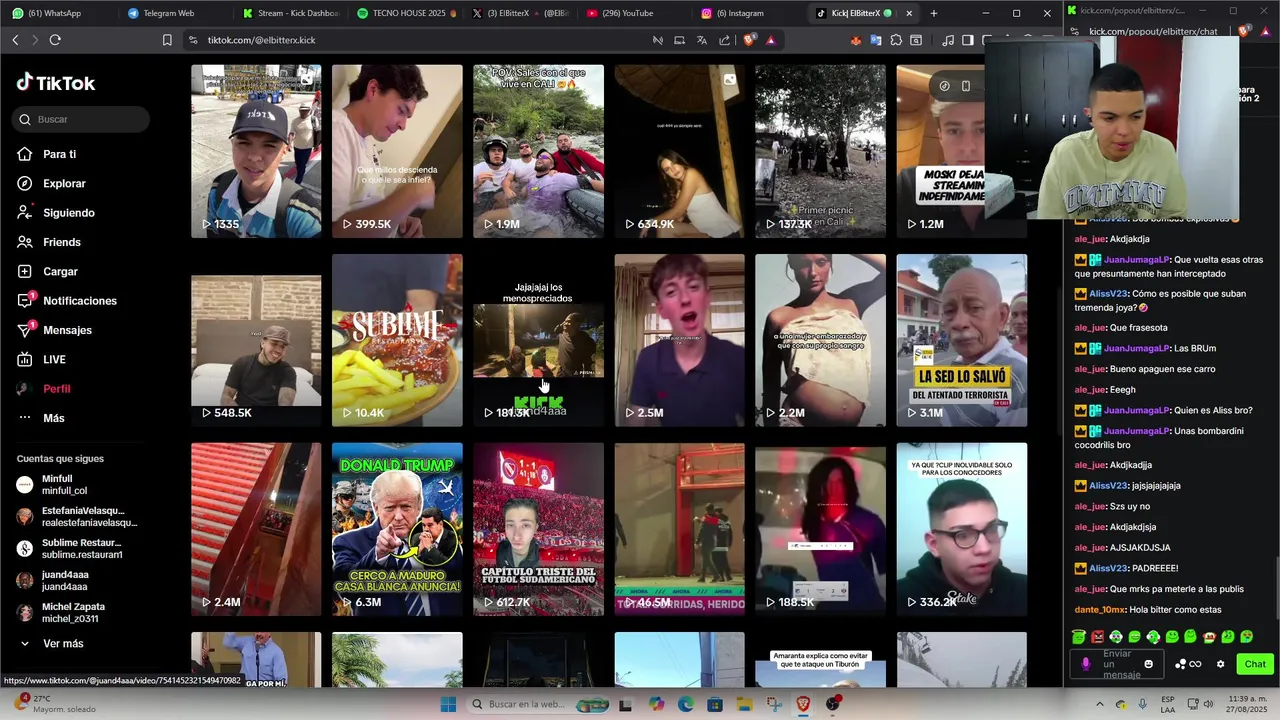Show hidden system tray icons
Image resolution: width=1280 pixels, height=720 pixels.
(x=1100, y=704)
